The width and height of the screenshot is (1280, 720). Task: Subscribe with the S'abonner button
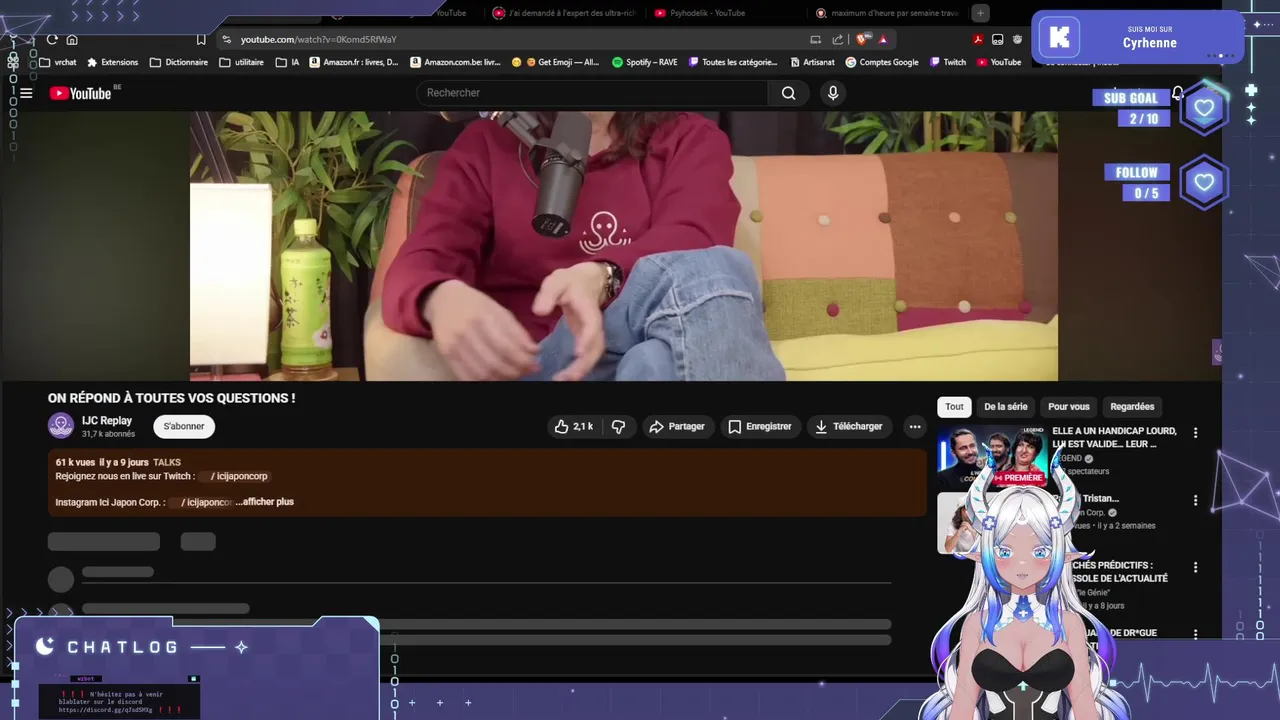[x=184, y=426]
